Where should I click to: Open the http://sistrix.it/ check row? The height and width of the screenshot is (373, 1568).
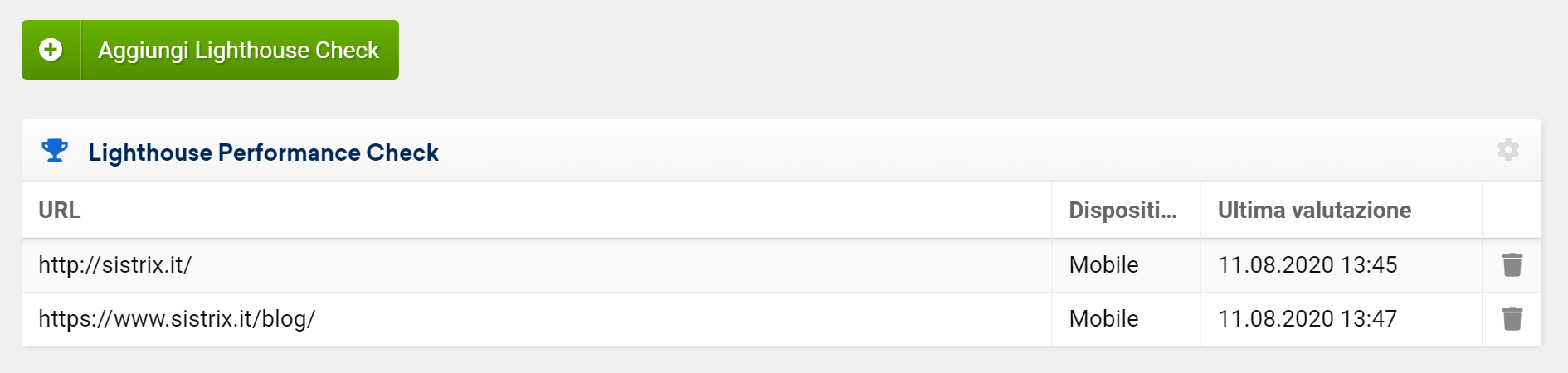(x=115, y=265)
